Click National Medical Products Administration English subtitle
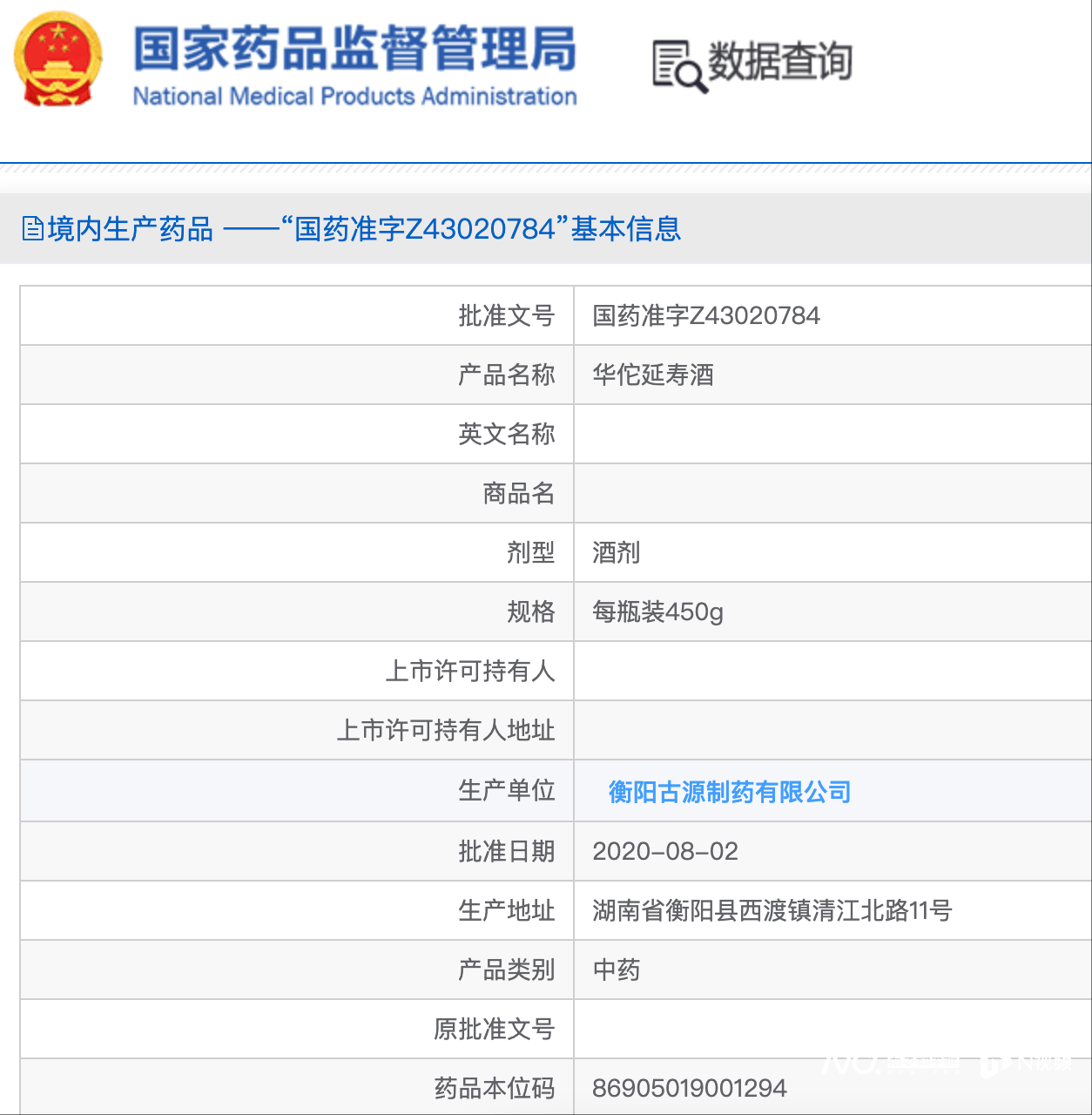The height and width of the screenshot is (1115, 1092). pos(354,96)
